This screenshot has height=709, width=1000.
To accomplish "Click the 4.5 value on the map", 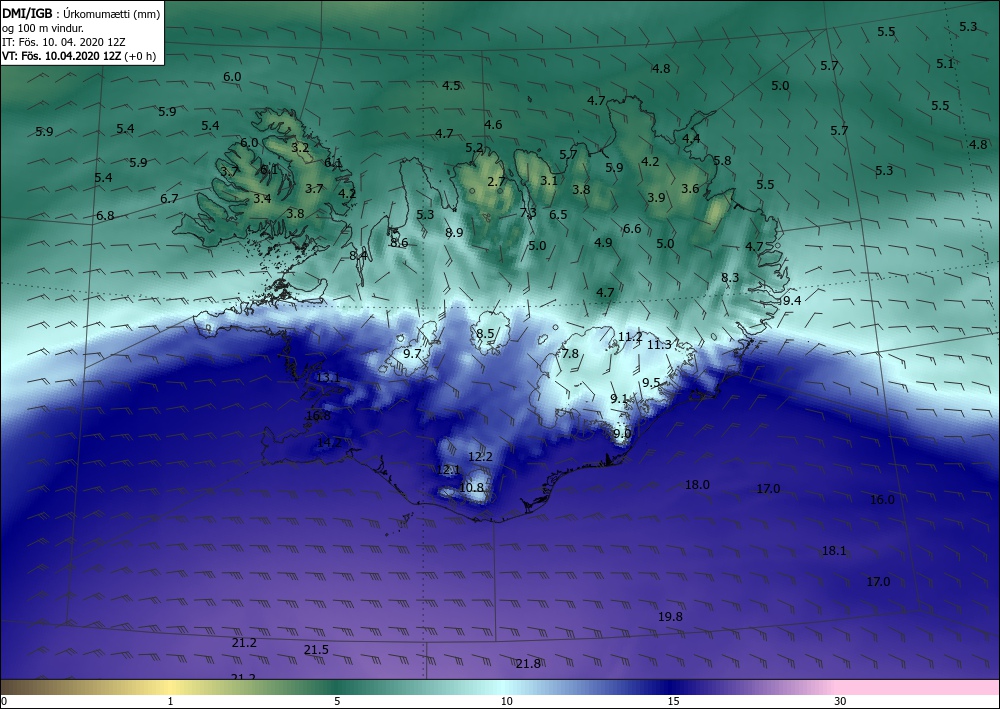I will click(452, 85).
